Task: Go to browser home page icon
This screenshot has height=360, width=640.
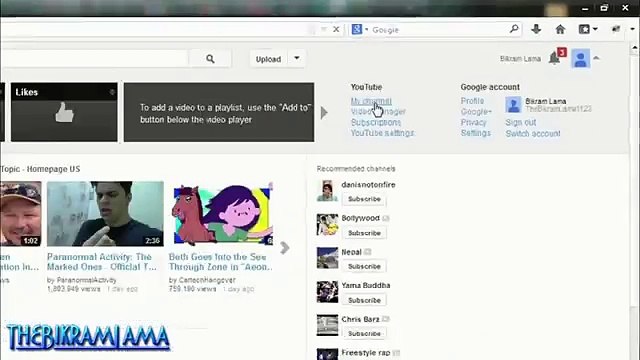Action: 560,29
